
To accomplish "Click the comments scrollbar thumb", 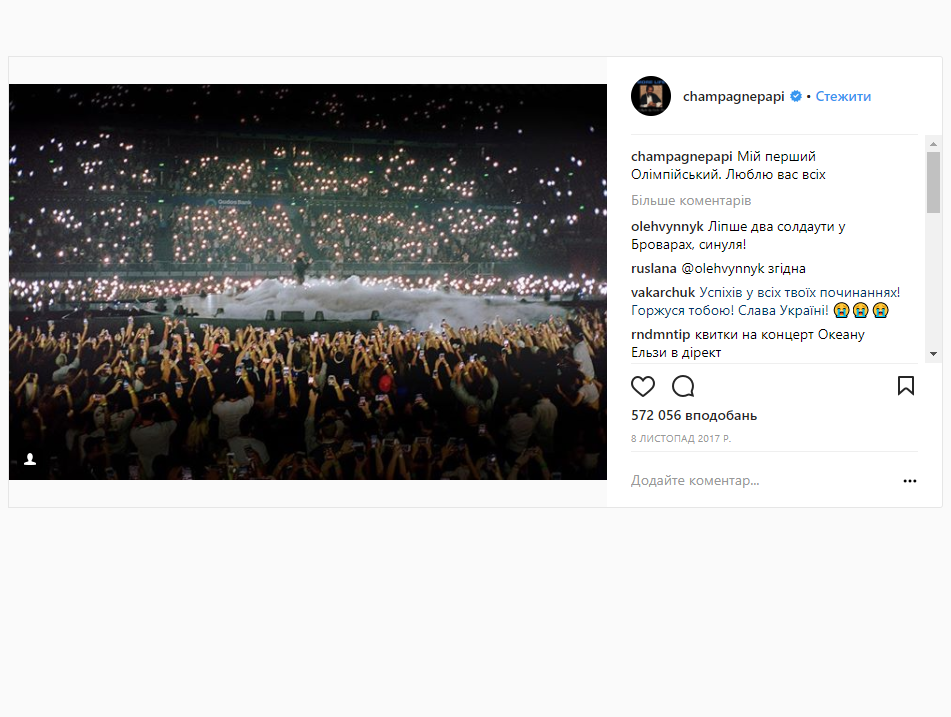I will [x=933, y=183].
